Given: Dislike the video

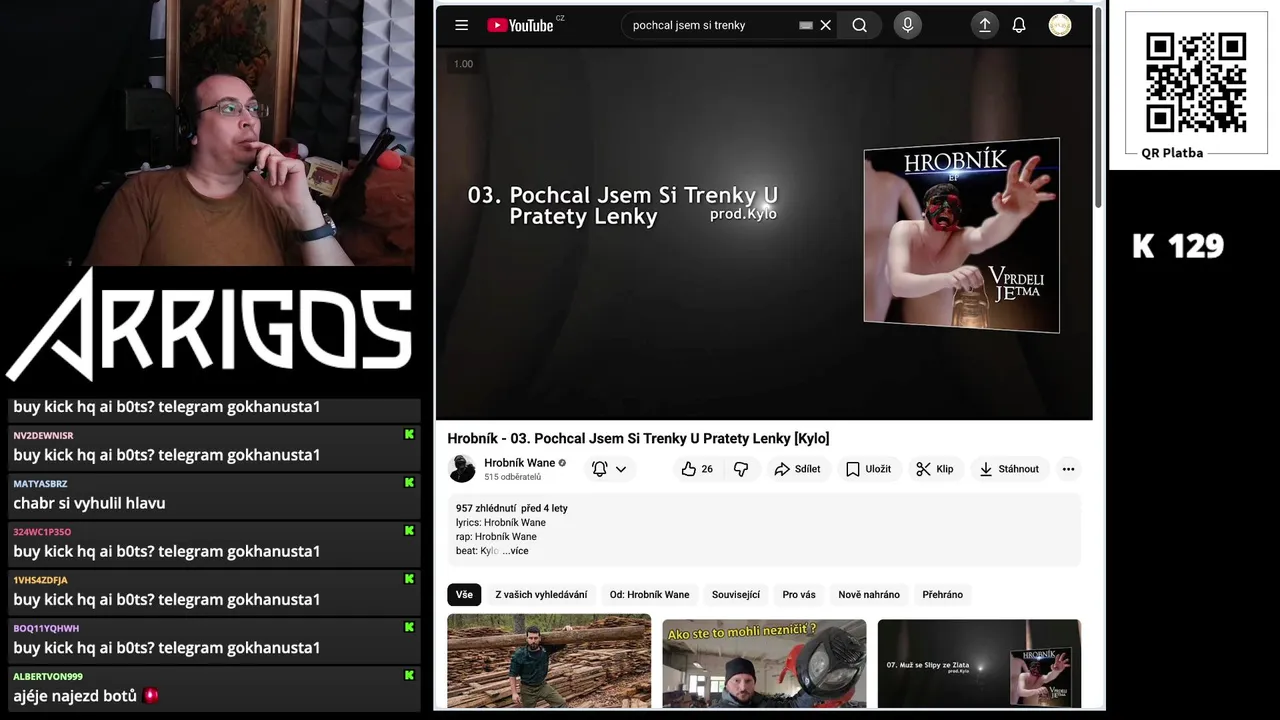Looking at the screenshot, I should tap(741, 469).
